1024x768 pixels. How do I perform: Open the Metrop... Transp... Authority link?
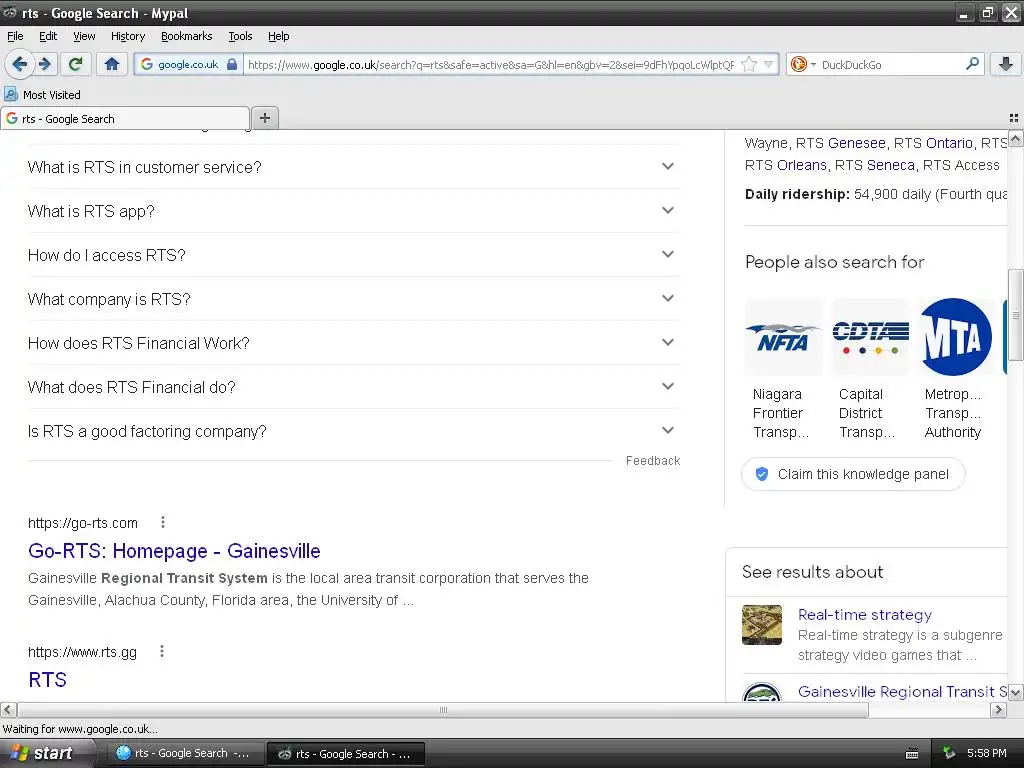(953, 413)
